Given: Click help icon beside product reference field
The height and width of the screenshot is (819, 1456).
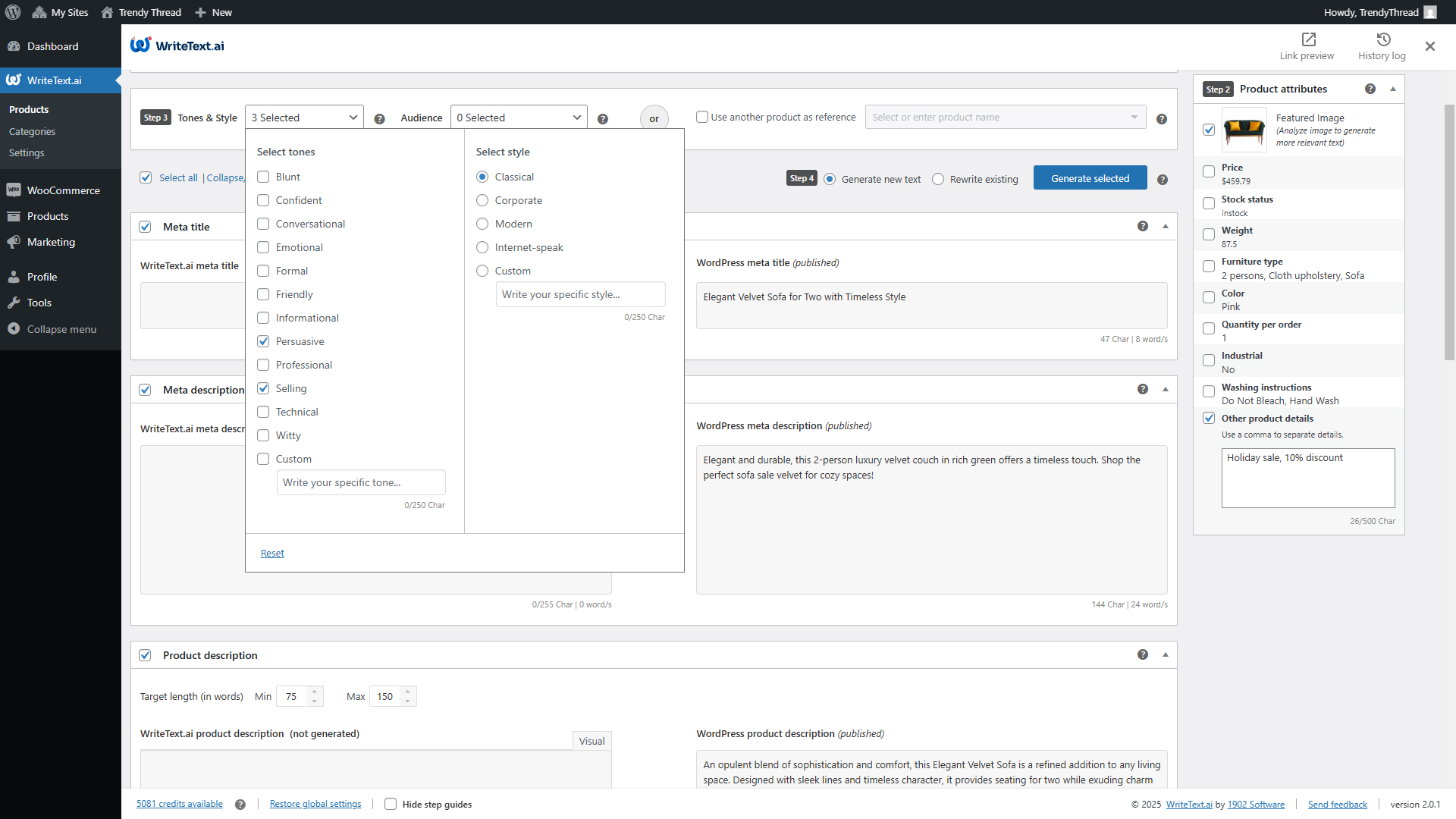Looking at the screenshot, I should [1162, 119].
